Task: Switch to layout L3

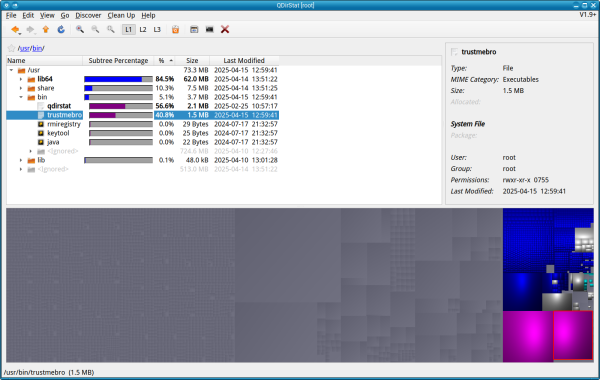Action: (157, 29)
